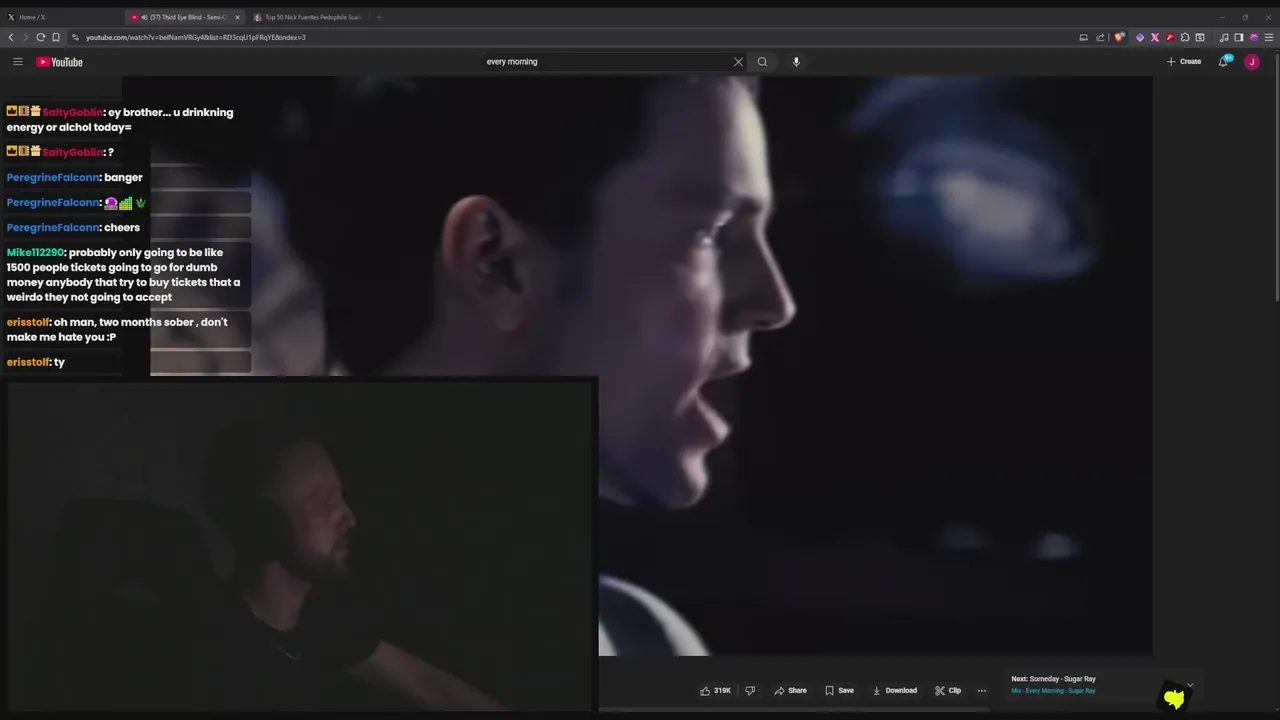Click erisstolf 'two months sober' message
1280x720 pixels.
pyautogui.click(x=117, y=329)
